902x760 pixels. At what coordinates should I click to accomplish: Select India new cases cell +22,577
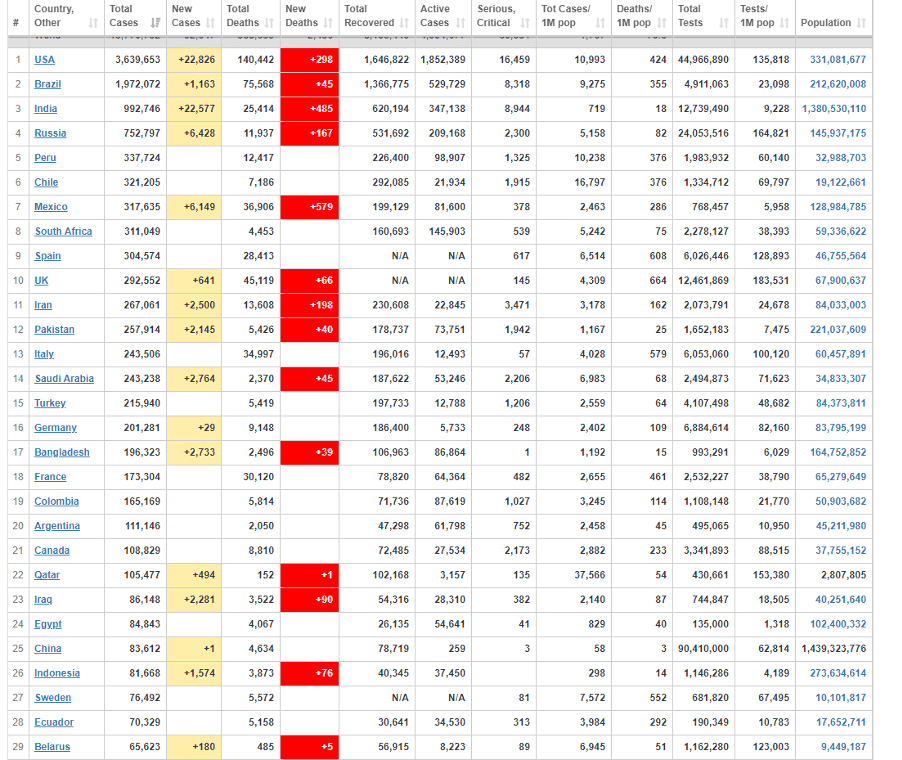click(194, 109)
